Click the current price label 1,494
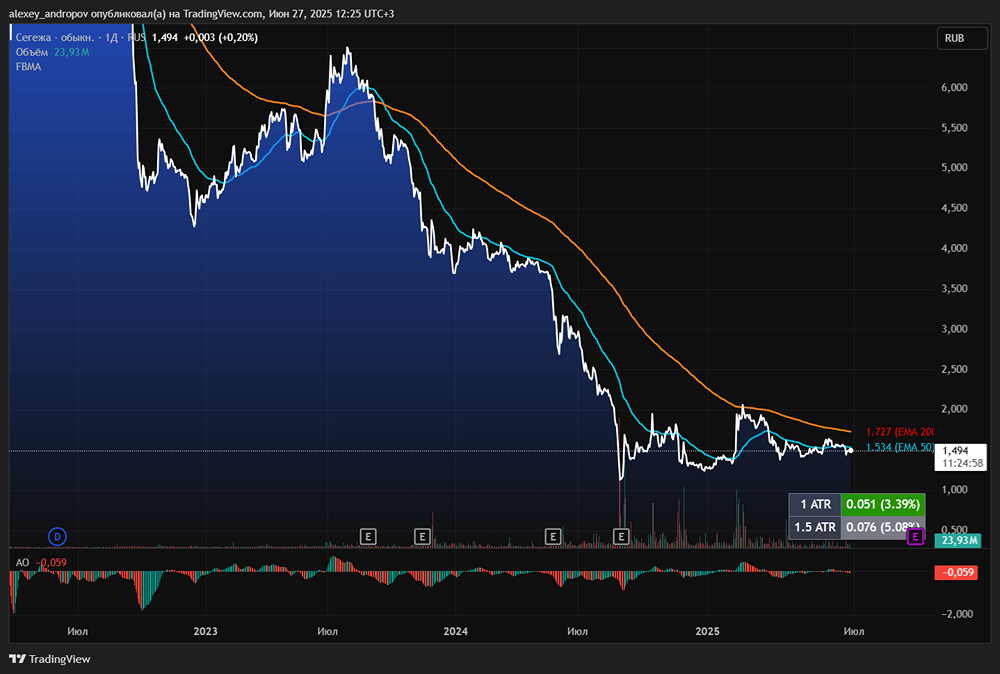 960,457
